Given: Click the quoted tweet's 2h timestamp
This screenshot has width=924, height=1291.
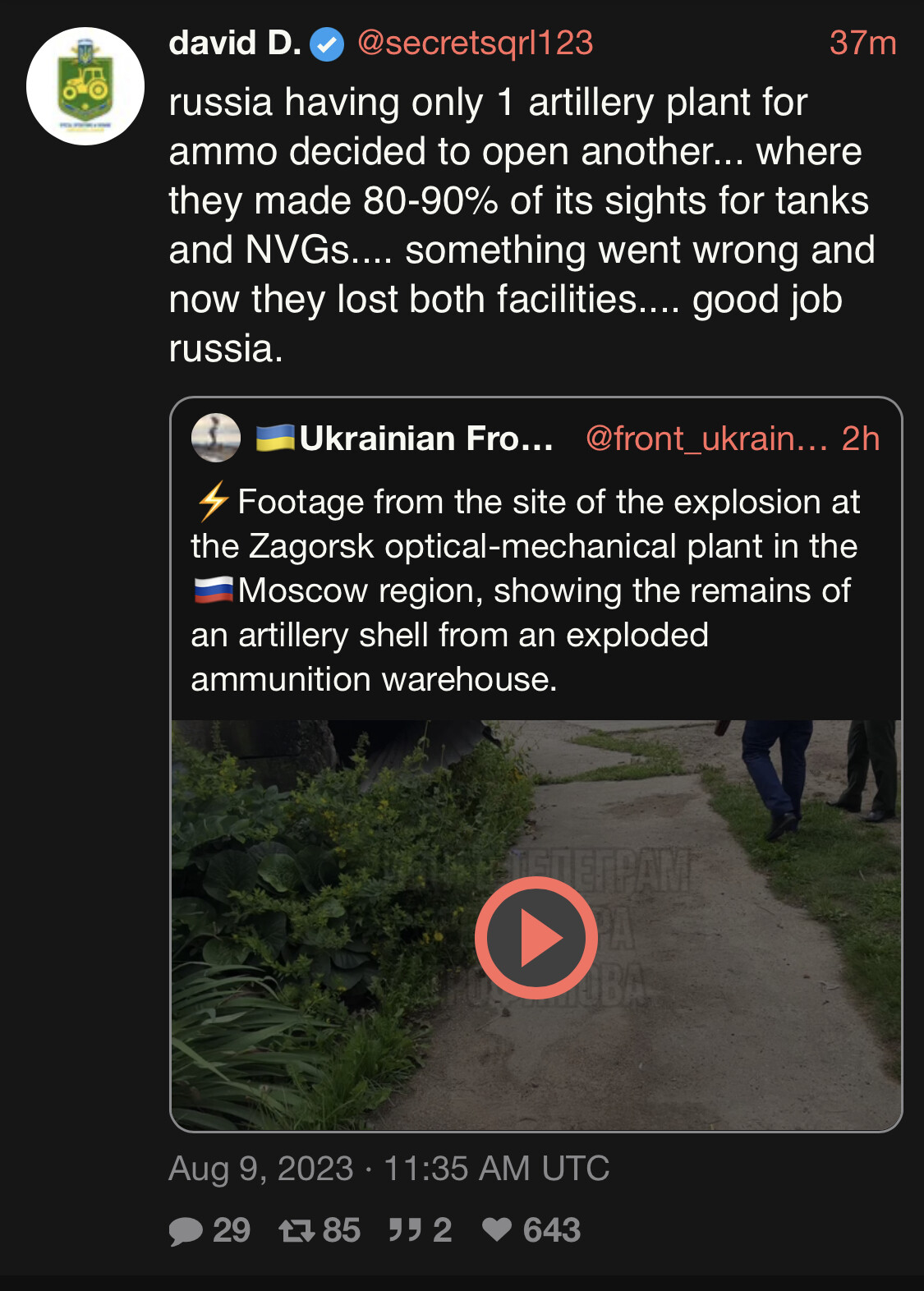Looking at the screenshot, I should tap(861, 439).
